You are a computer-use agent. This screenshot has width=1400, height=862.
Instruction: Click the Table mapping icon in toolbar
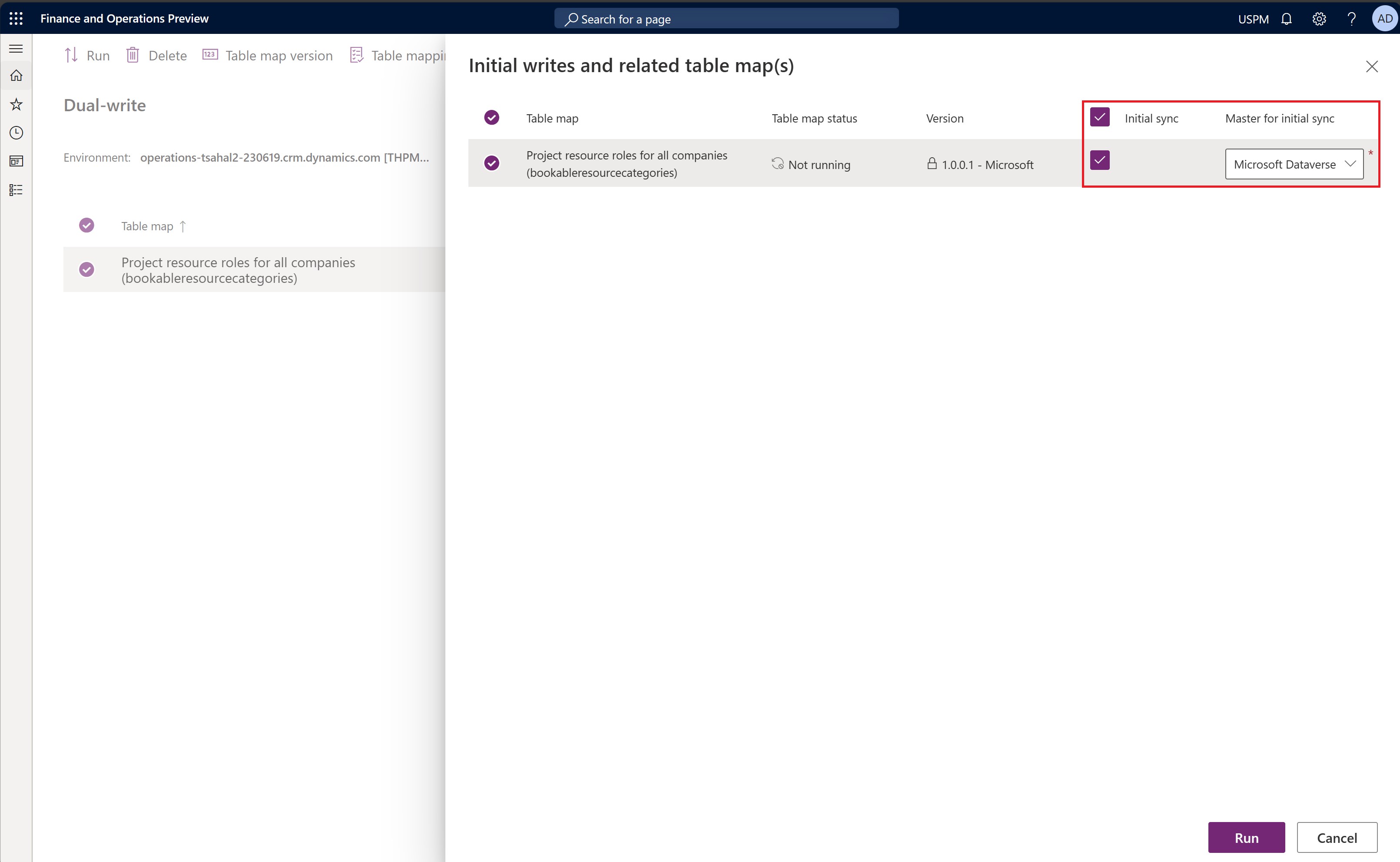pos(357,55)
